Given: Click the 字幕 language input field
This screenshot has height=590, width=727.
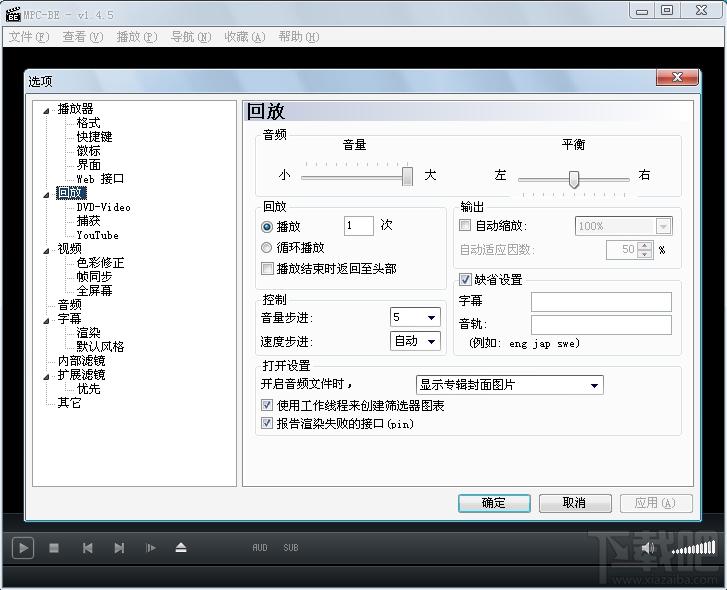Looking at the screenshot, I should click(601, 301).
